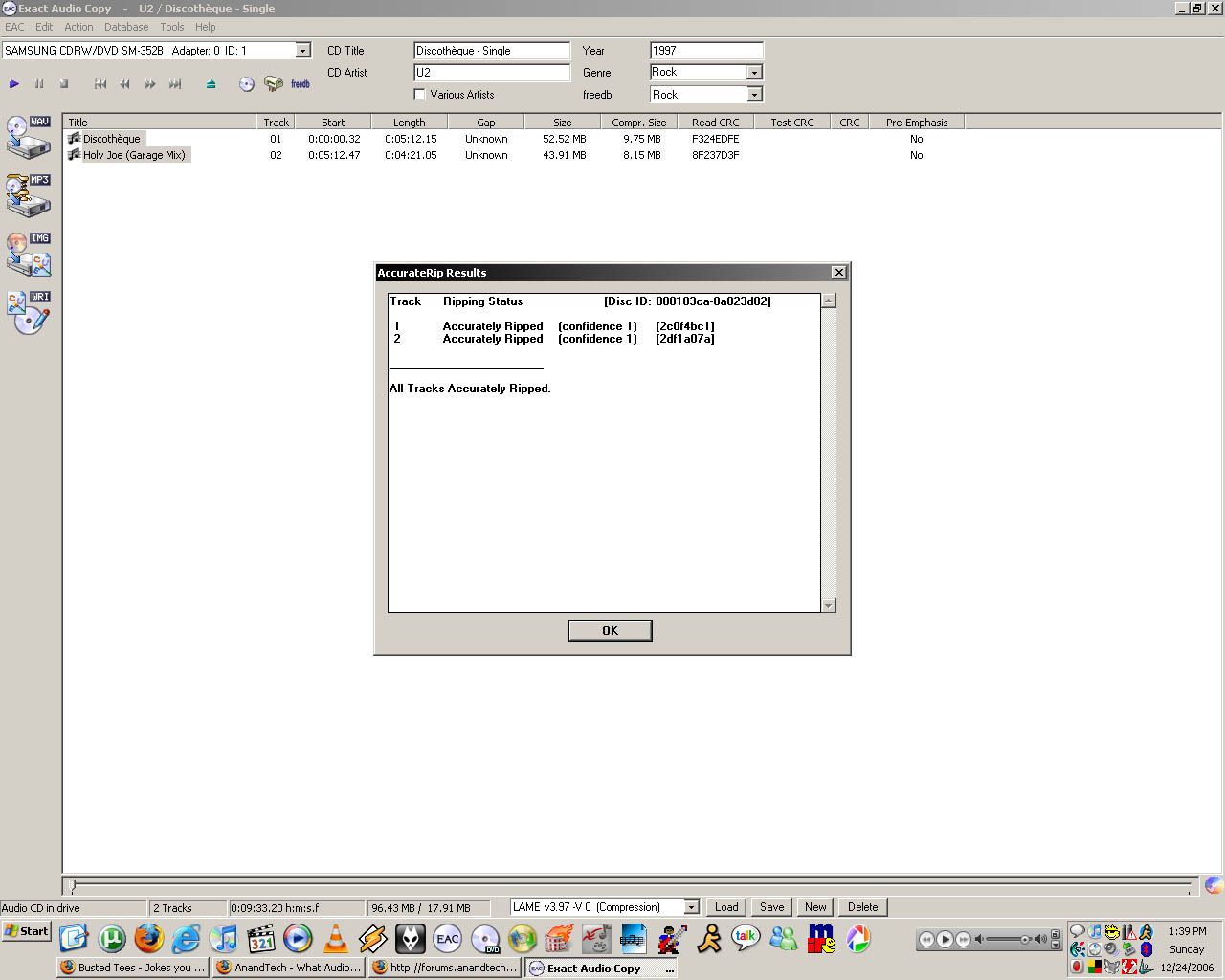Toggle the Various Artists checkbox

(x=419, y=94)
